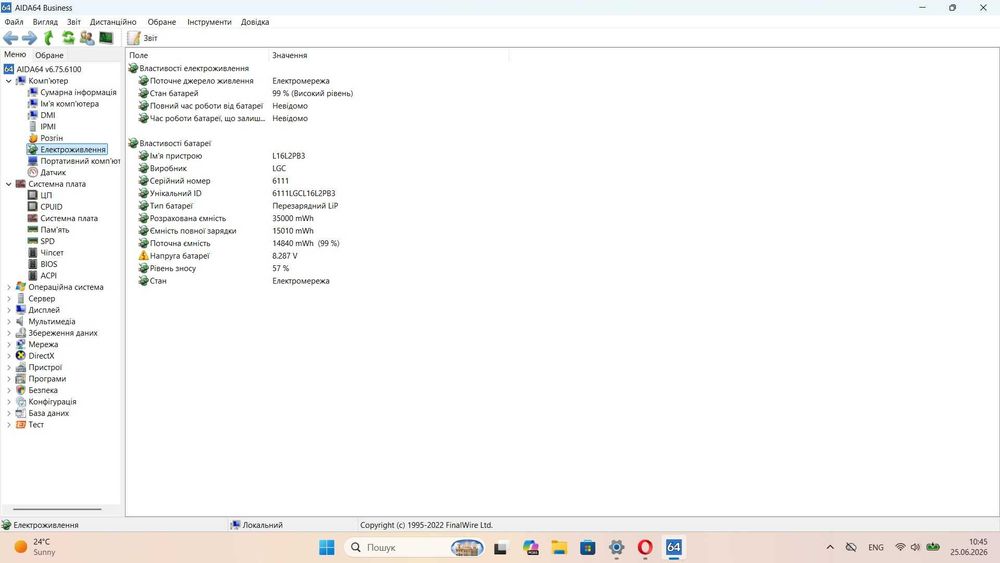This screenshot has height=563, width=1000.
Task: Click the База даних tree icon
Action: pos(20,414)
